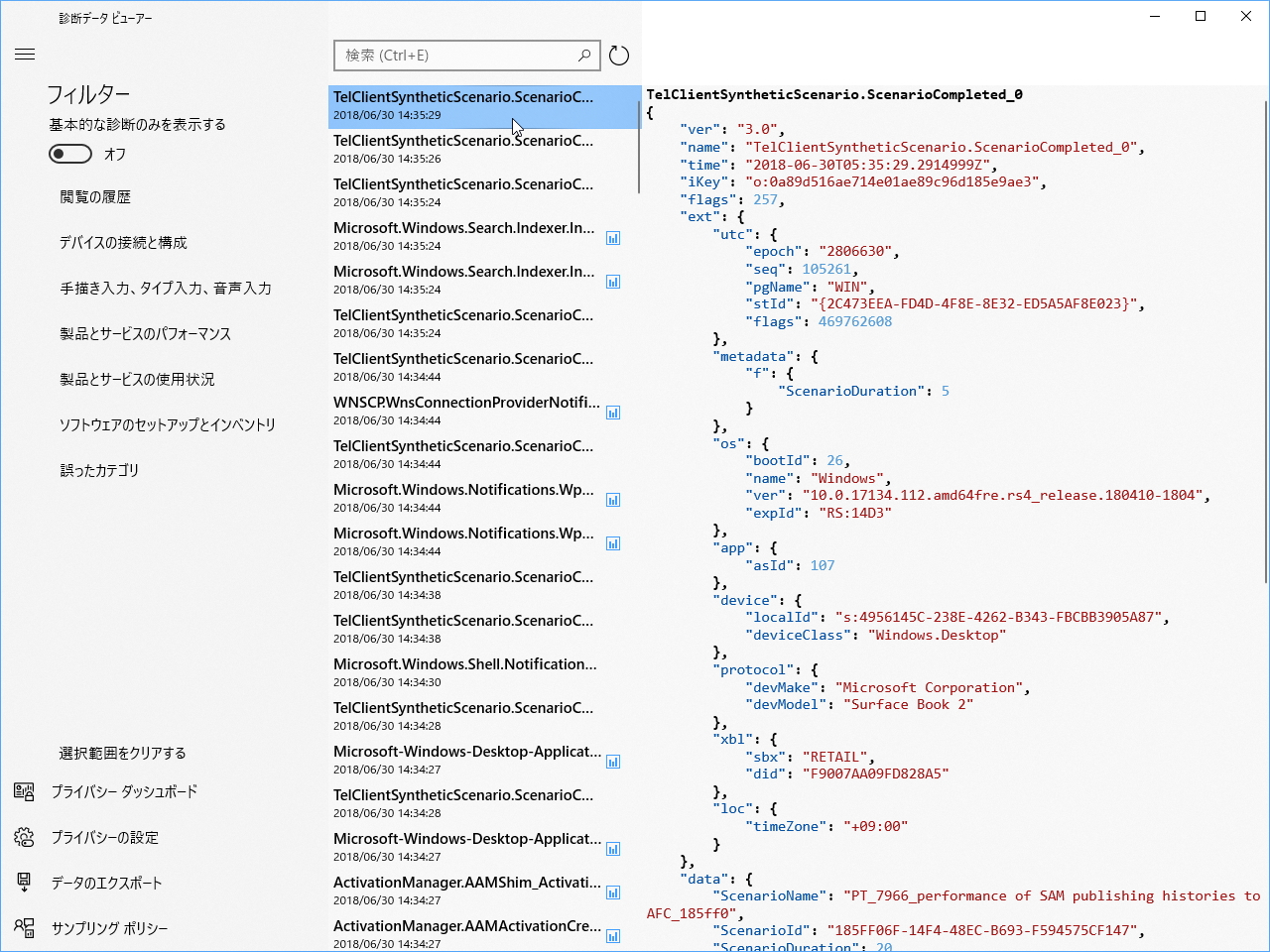Viewport: 1270px width, 952px height.
Task: Click the refresh icon next to search
Action: (x=618, y=56)
